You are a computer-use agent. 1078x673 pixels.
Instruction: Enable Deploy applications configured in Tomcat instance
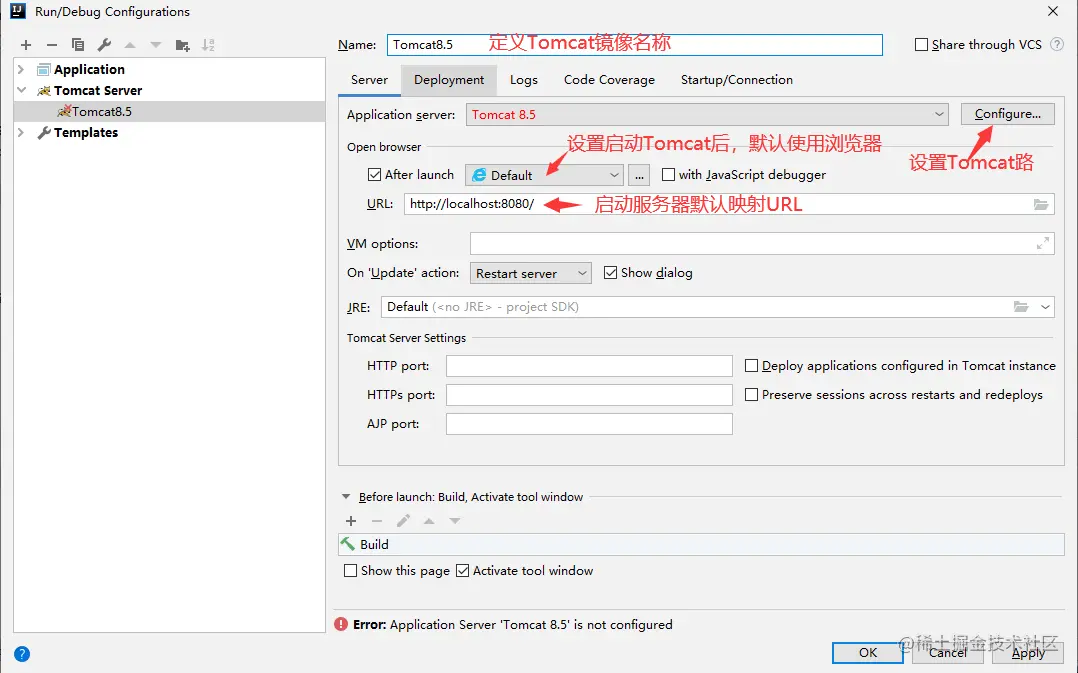[x=751, y=366]
